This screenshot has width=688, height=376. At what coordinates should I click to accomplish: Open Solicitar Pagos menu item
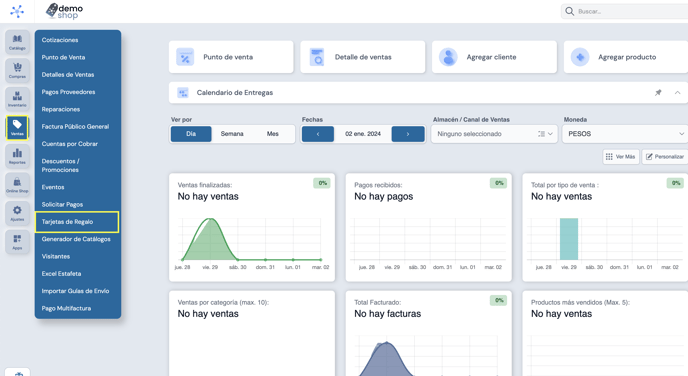pyautogui.click(x=62, y=204)
